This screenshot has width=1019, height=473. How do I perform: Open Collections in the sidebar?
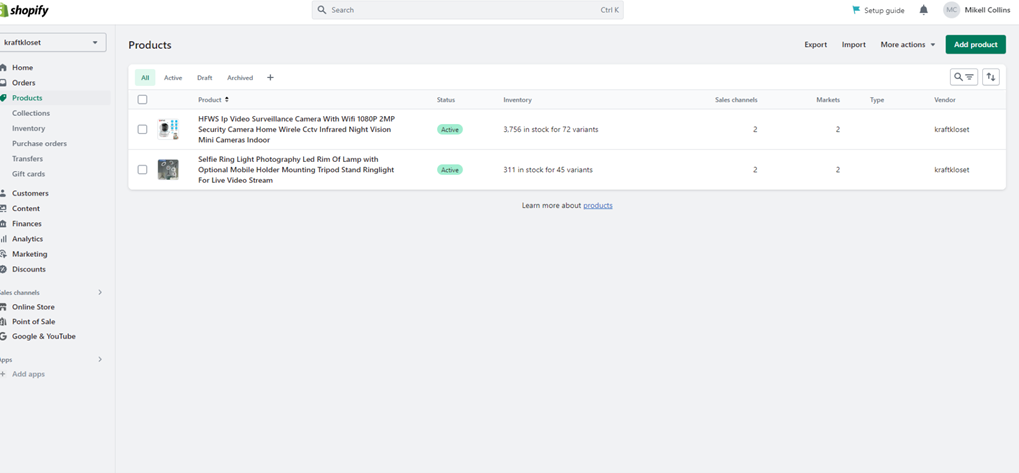pyautogui.click(x=31, y=113)
